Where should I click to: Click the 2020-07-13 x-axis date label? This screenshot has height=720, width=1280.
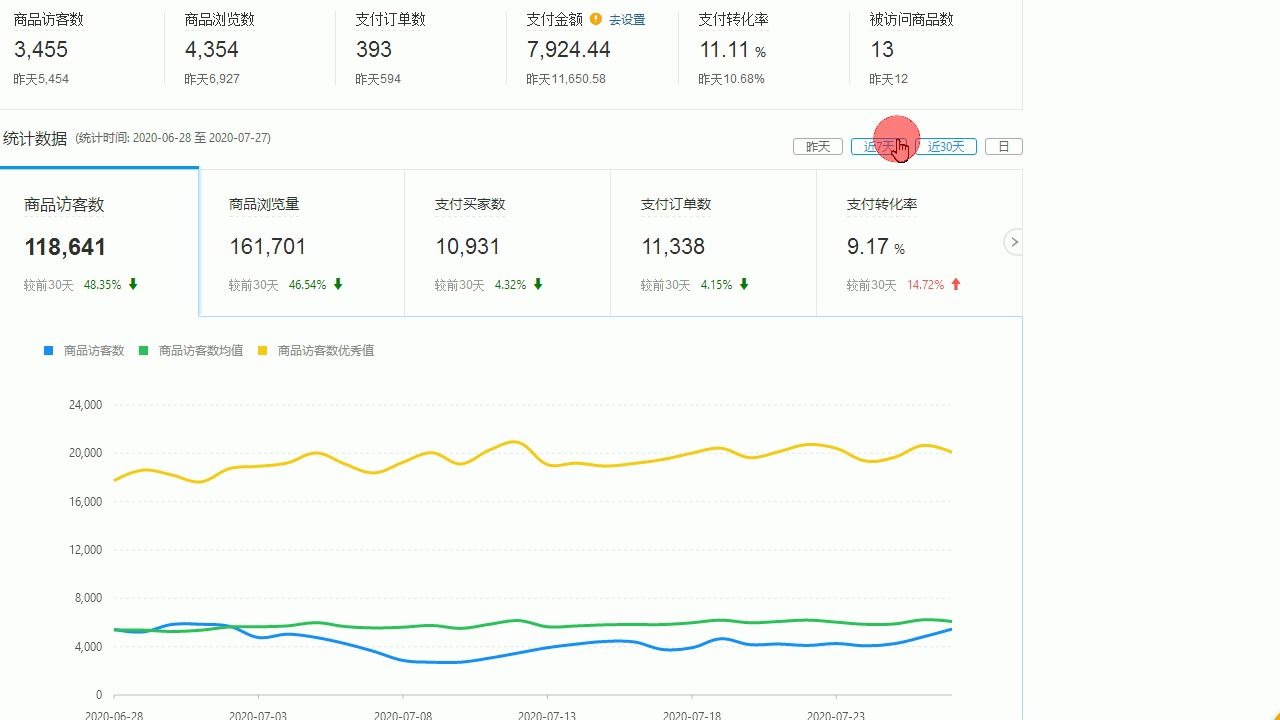pos(547,714)
